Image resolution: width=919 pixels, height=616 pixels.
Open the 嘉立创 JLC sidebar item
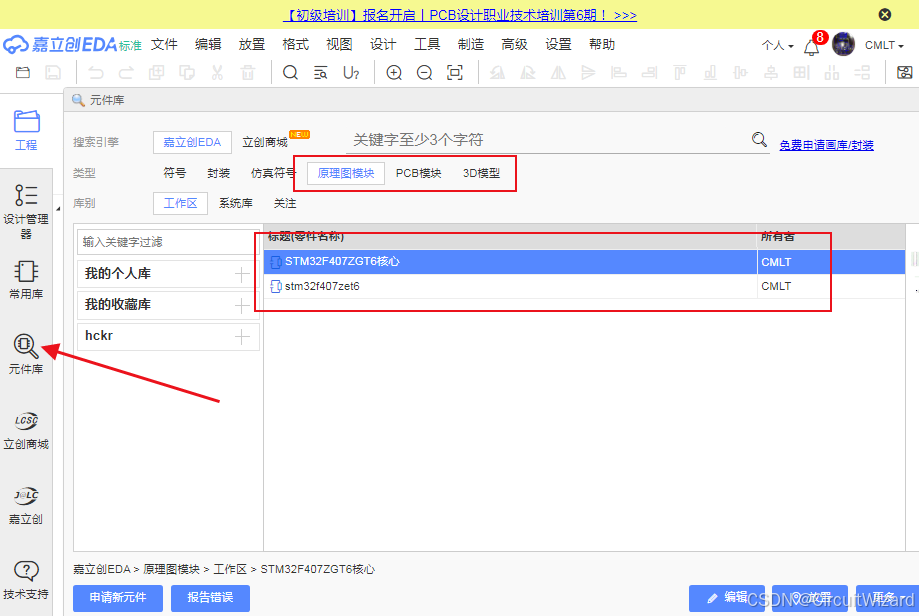click(x=26, y=505)
